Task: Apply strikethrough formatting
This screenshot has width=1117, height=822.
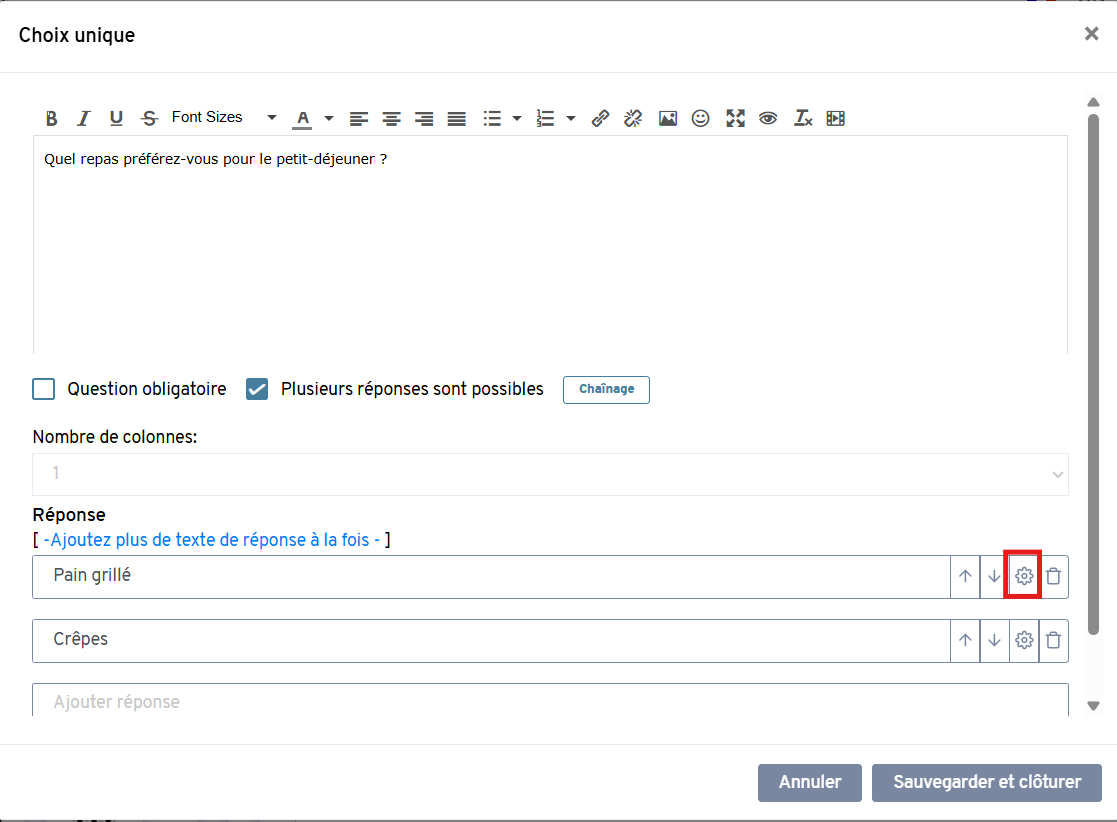Action: [149, 118]
